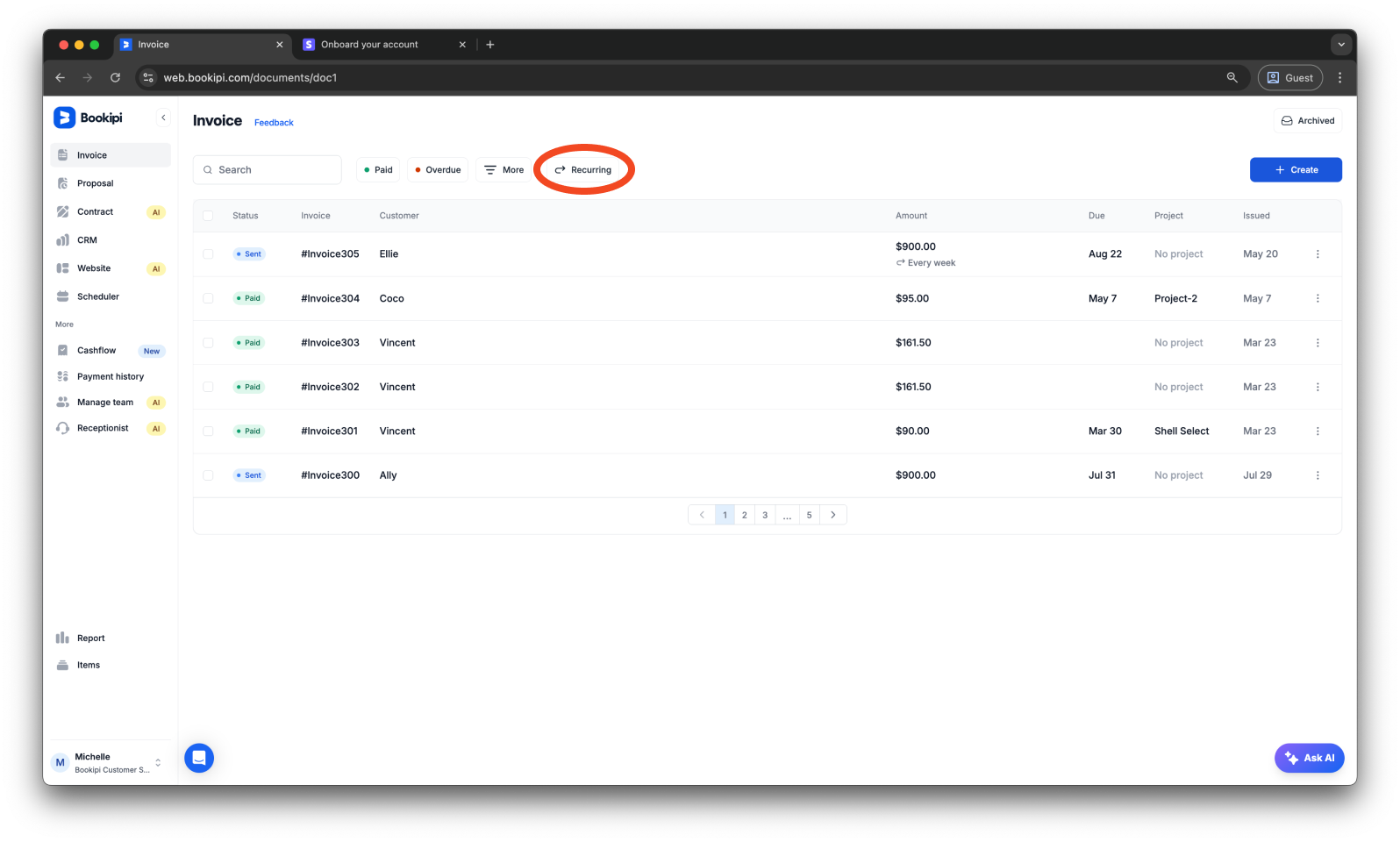Click the Cashflow sidebar icon
Image resolution: width=1400 pixels, height=842 pixels.
[x=63, y=350]
